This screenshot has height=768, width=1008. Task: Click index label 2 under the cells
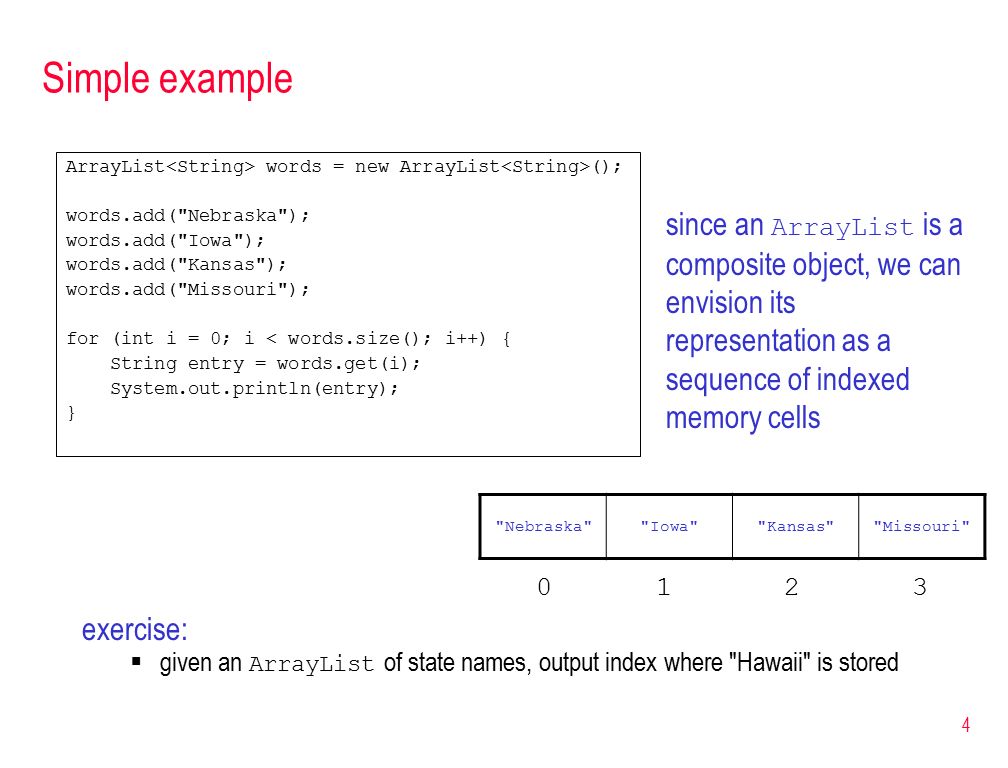pyautogui.click(x=791, y=587)
